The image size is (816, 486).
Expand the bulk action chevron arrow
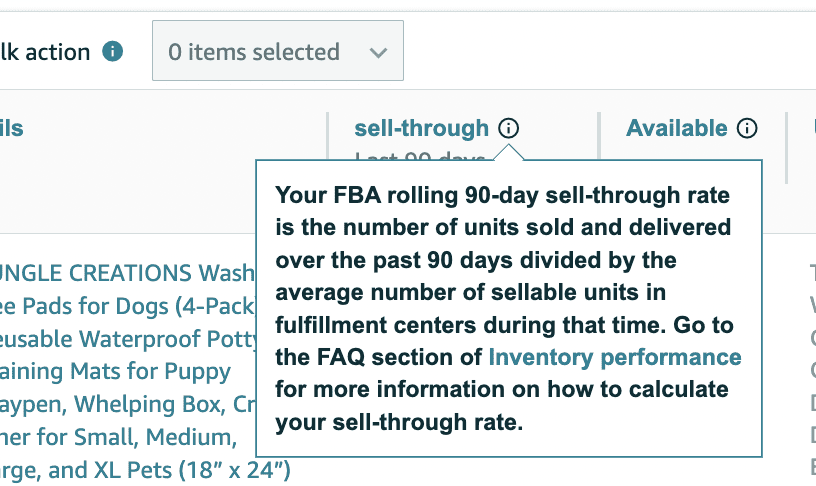[377, 52]
